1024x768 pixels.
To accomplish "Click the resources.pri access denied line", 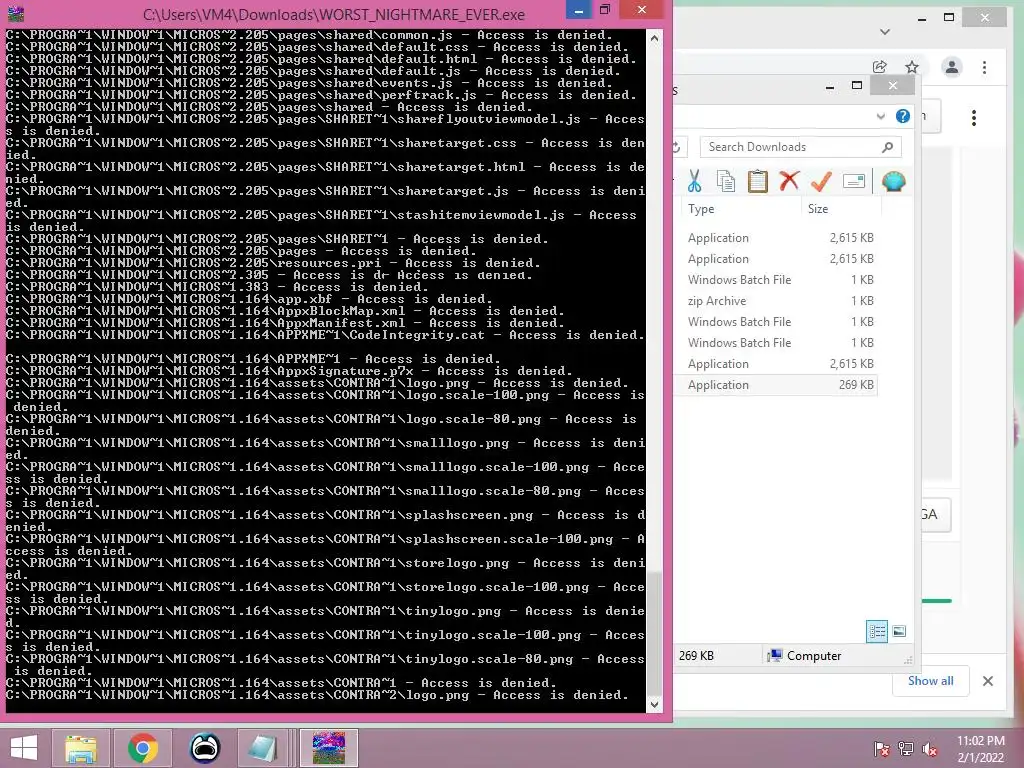I will (x=273, y=263).
